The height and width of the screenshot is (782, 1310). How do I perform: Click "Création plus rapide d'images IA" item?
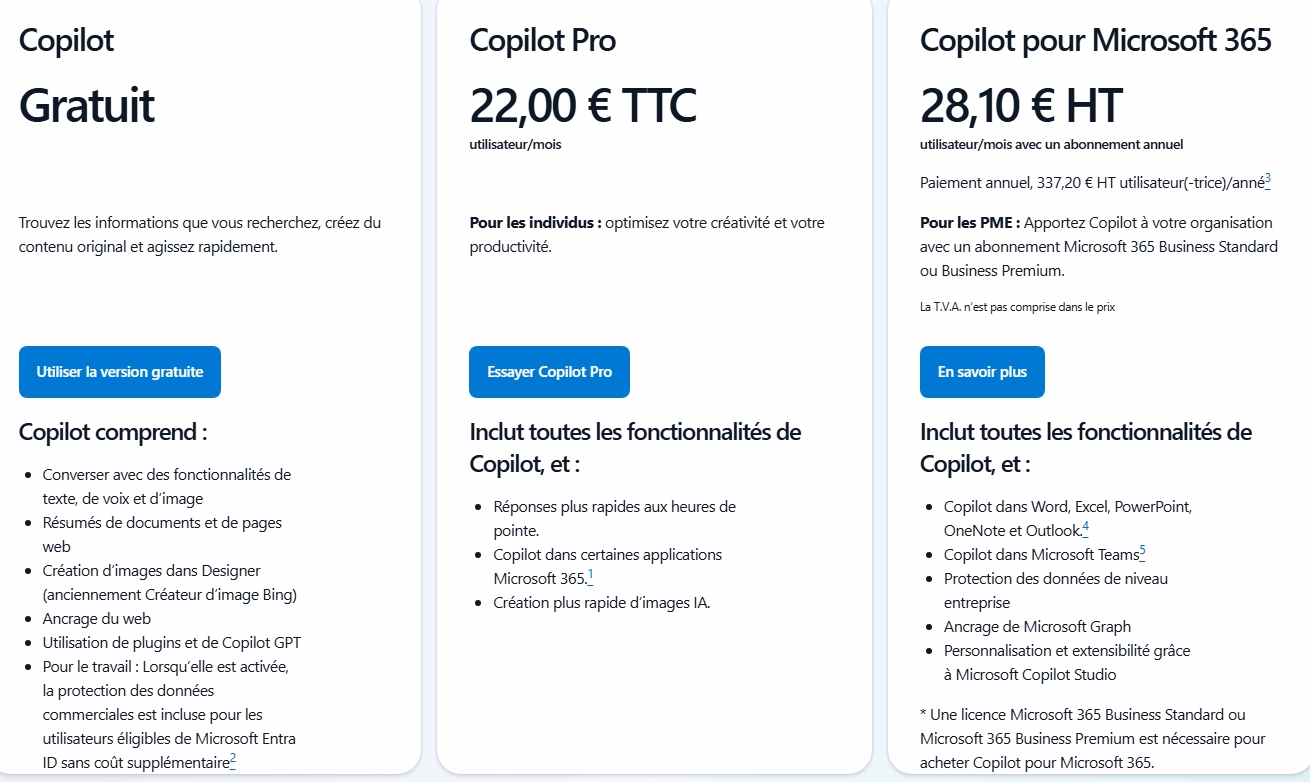click(x=602, y=603)
